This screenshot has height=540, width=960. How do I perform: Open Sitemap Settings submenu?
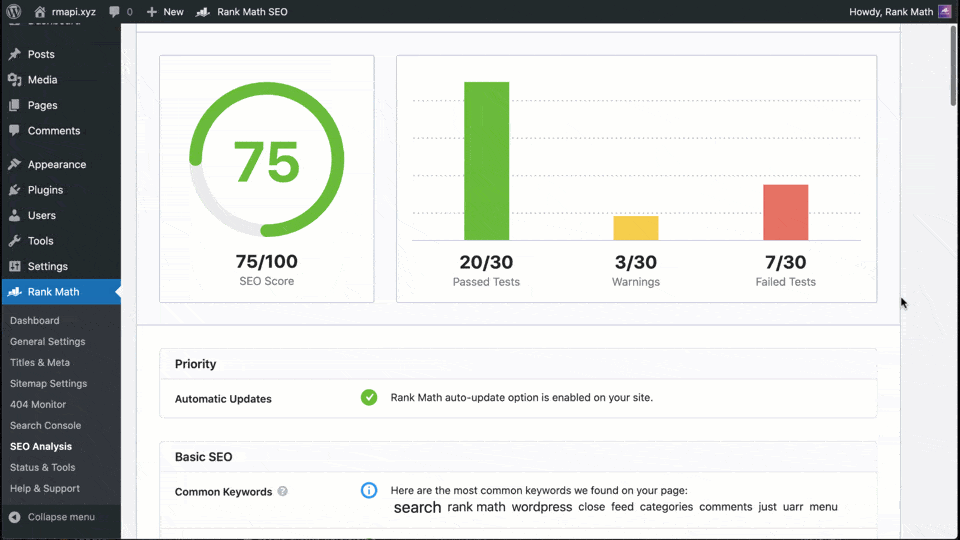(x=48, y=383)
